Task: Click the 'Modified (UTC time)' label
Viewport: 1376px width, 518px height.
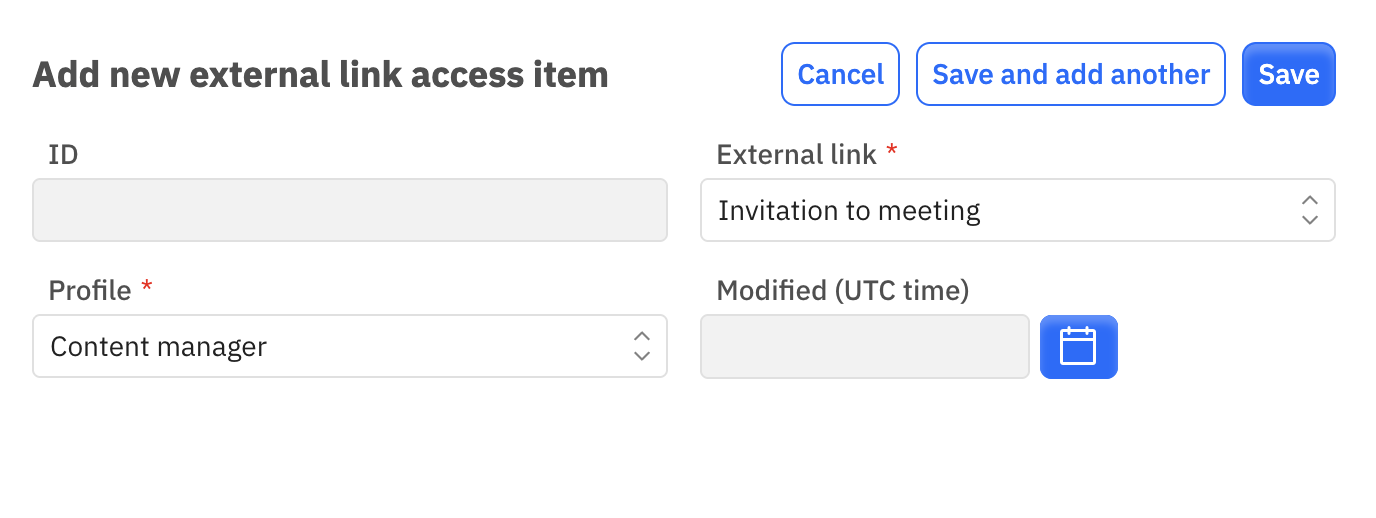Action: [843, 291]
